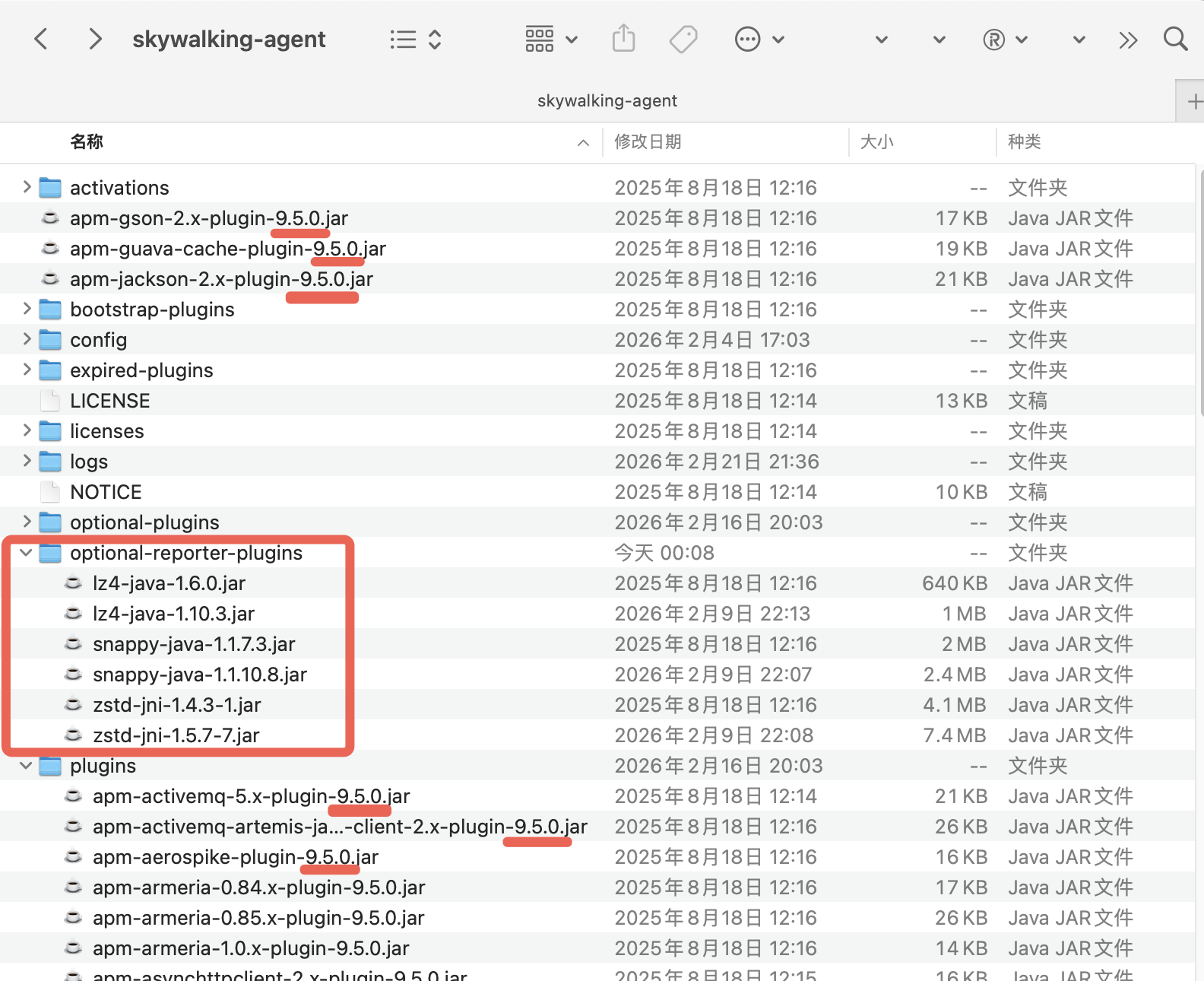Sort by the 大小 column header
1204x981 pixels.
pyautogui.click(x=876, y=141)
